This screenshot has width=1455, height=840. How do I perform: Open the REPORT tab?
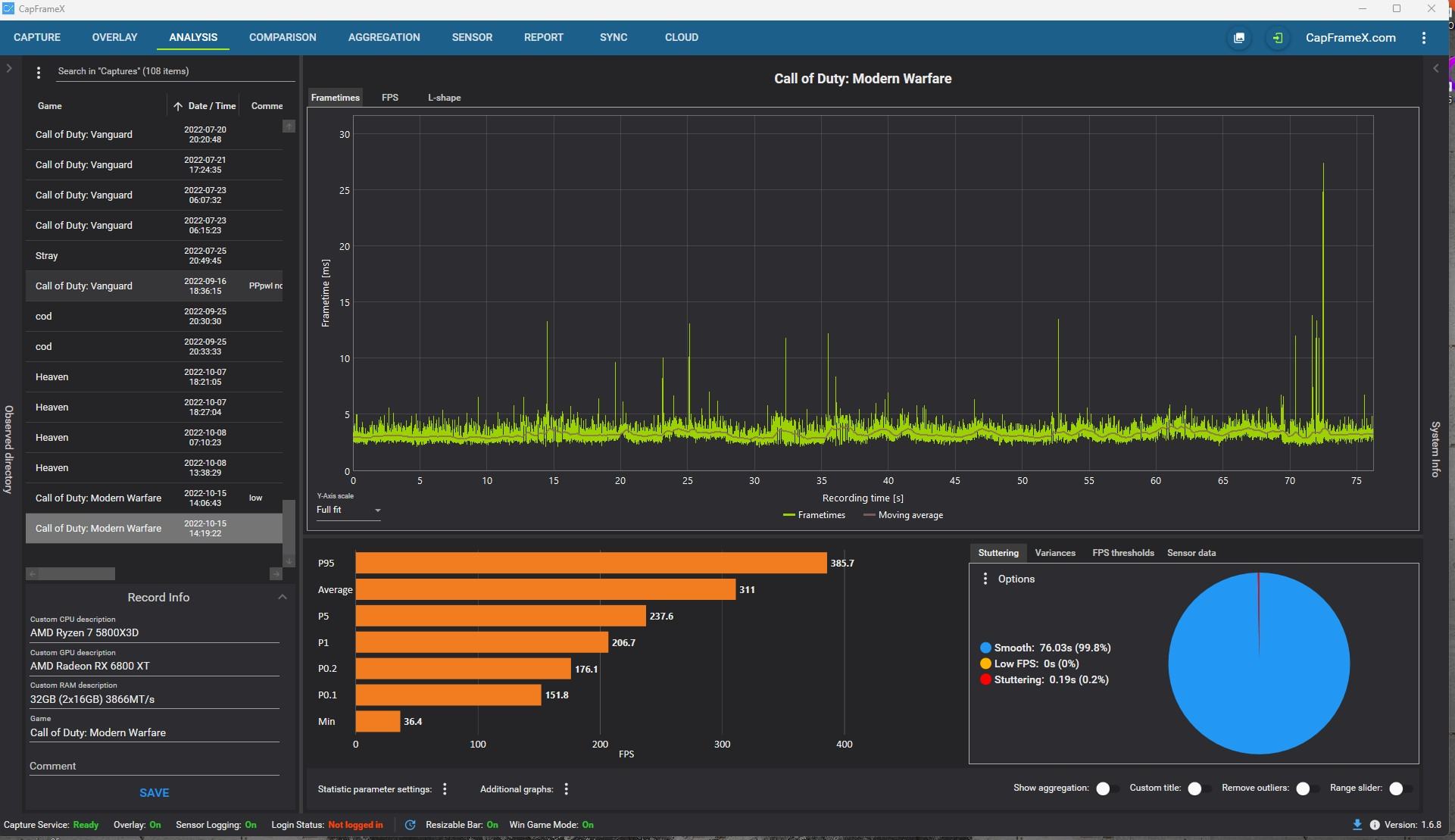click(544, 37)
